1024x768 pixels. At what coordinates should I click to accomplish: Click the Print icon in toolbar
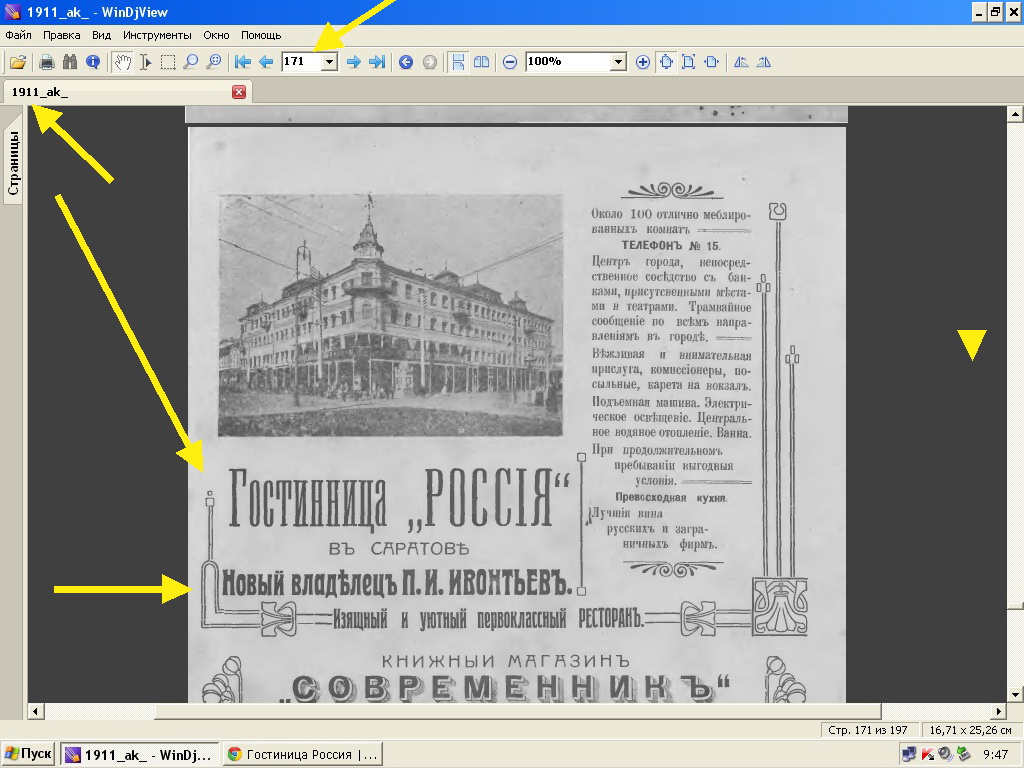[46, 62]
